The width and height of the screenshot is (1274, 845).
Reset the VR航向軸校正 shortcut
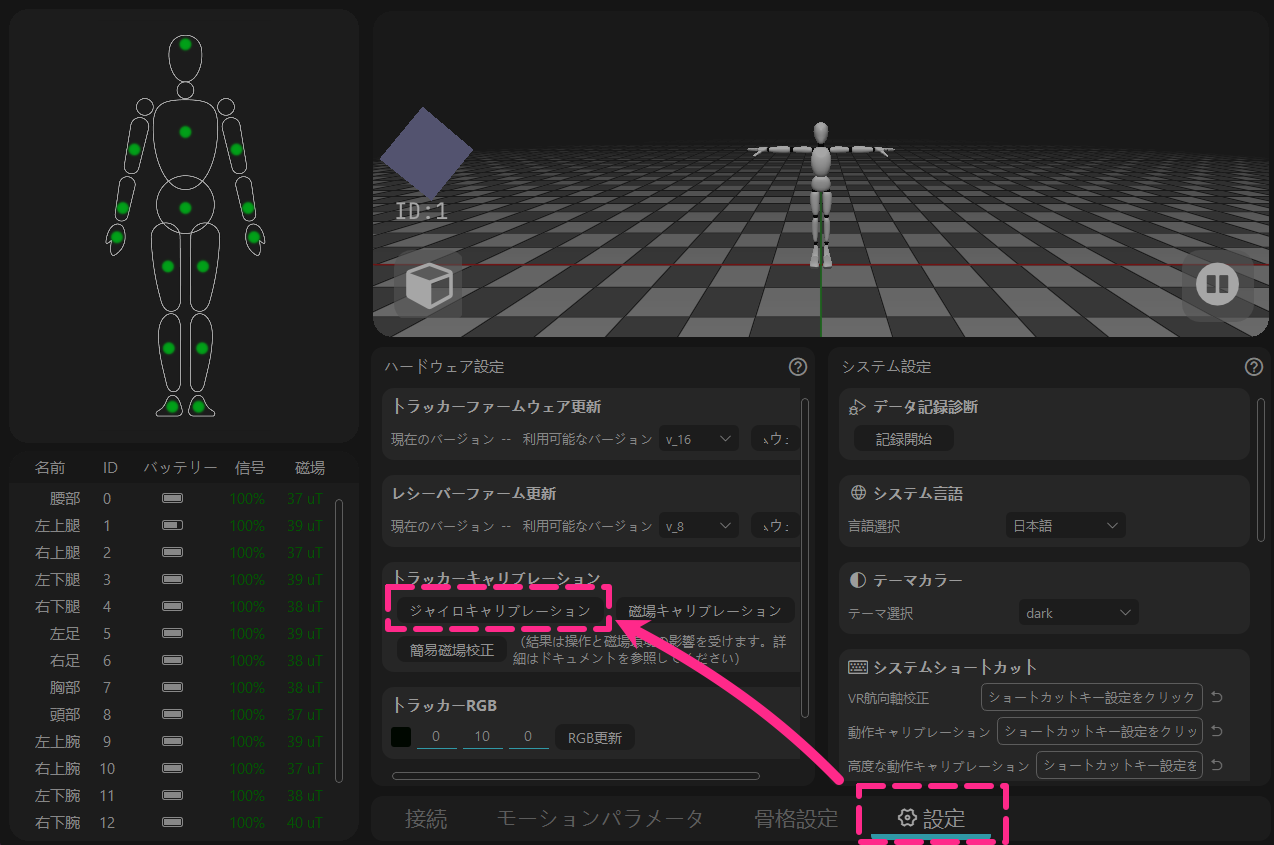[1217, 697]
